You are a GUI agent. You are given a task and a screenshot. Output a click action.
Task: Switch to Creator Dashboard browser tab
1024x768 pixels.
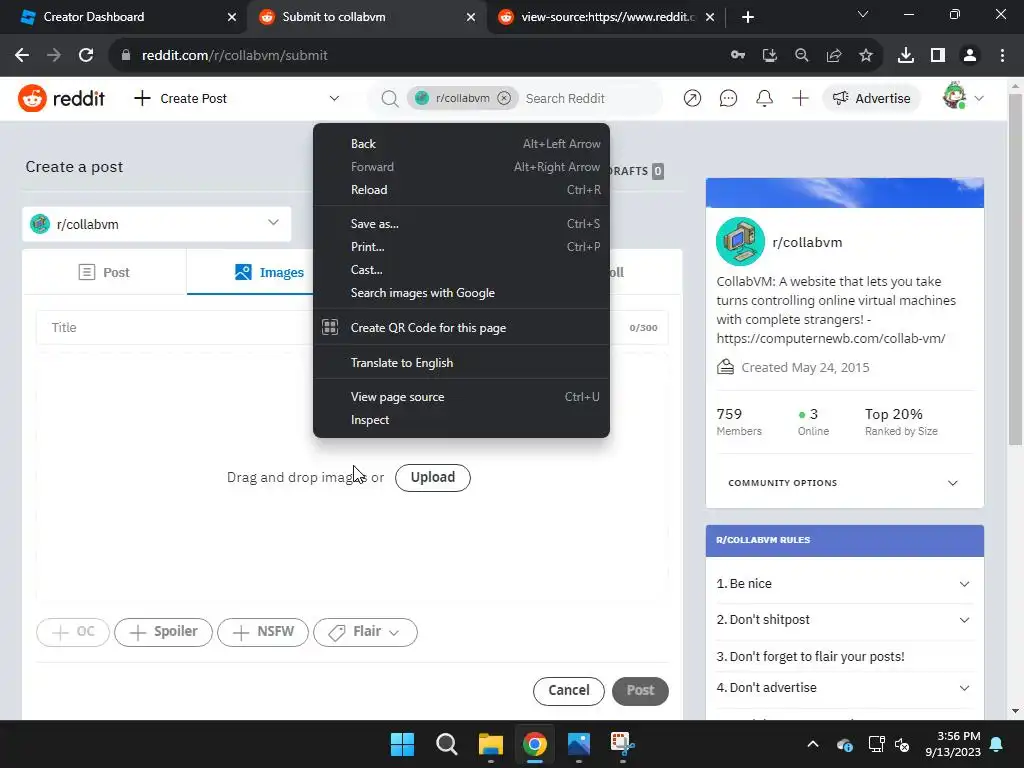124,17
